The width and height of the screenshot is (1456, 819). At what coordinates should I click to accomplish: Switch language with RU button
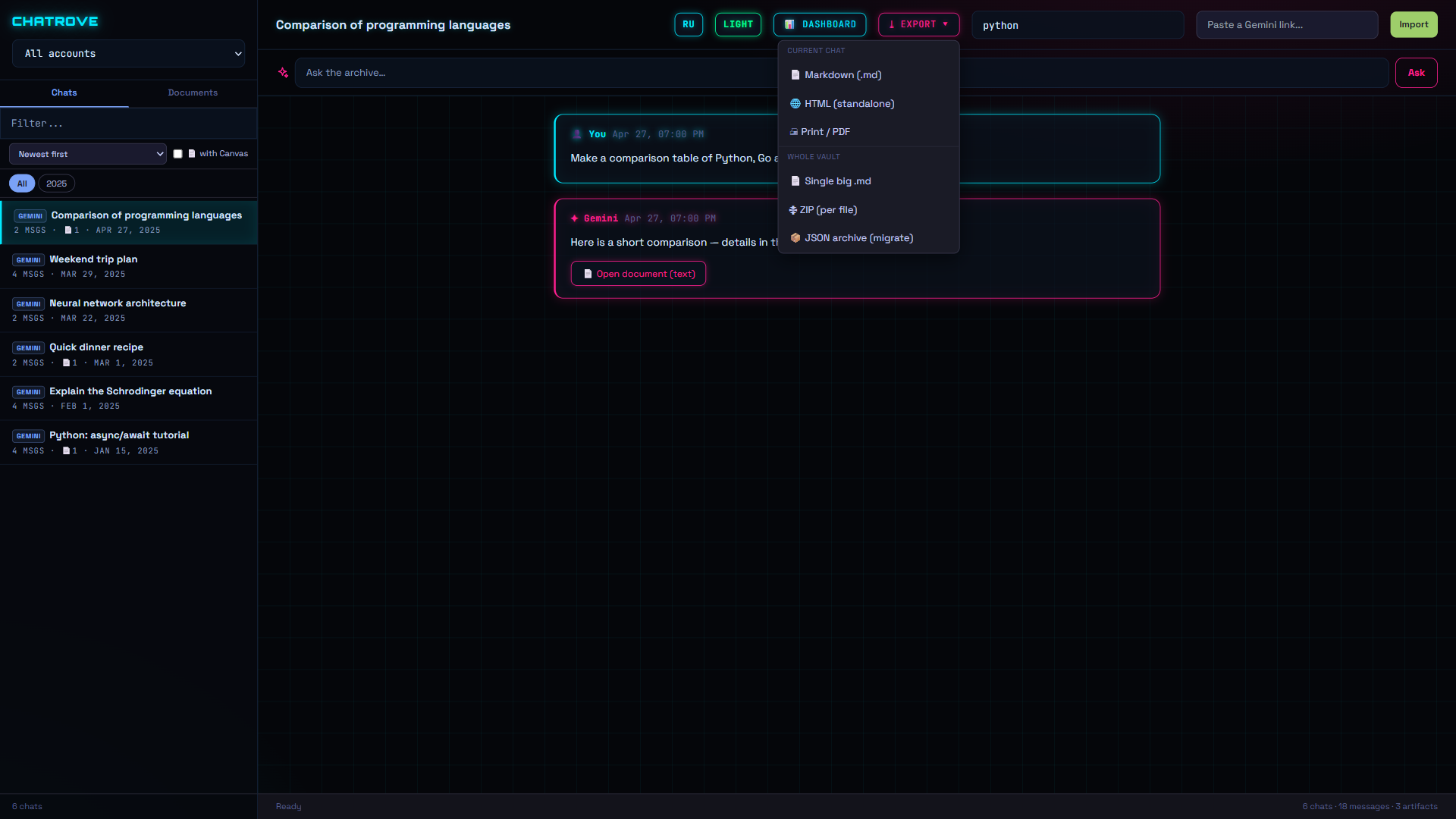pos(689,24)
